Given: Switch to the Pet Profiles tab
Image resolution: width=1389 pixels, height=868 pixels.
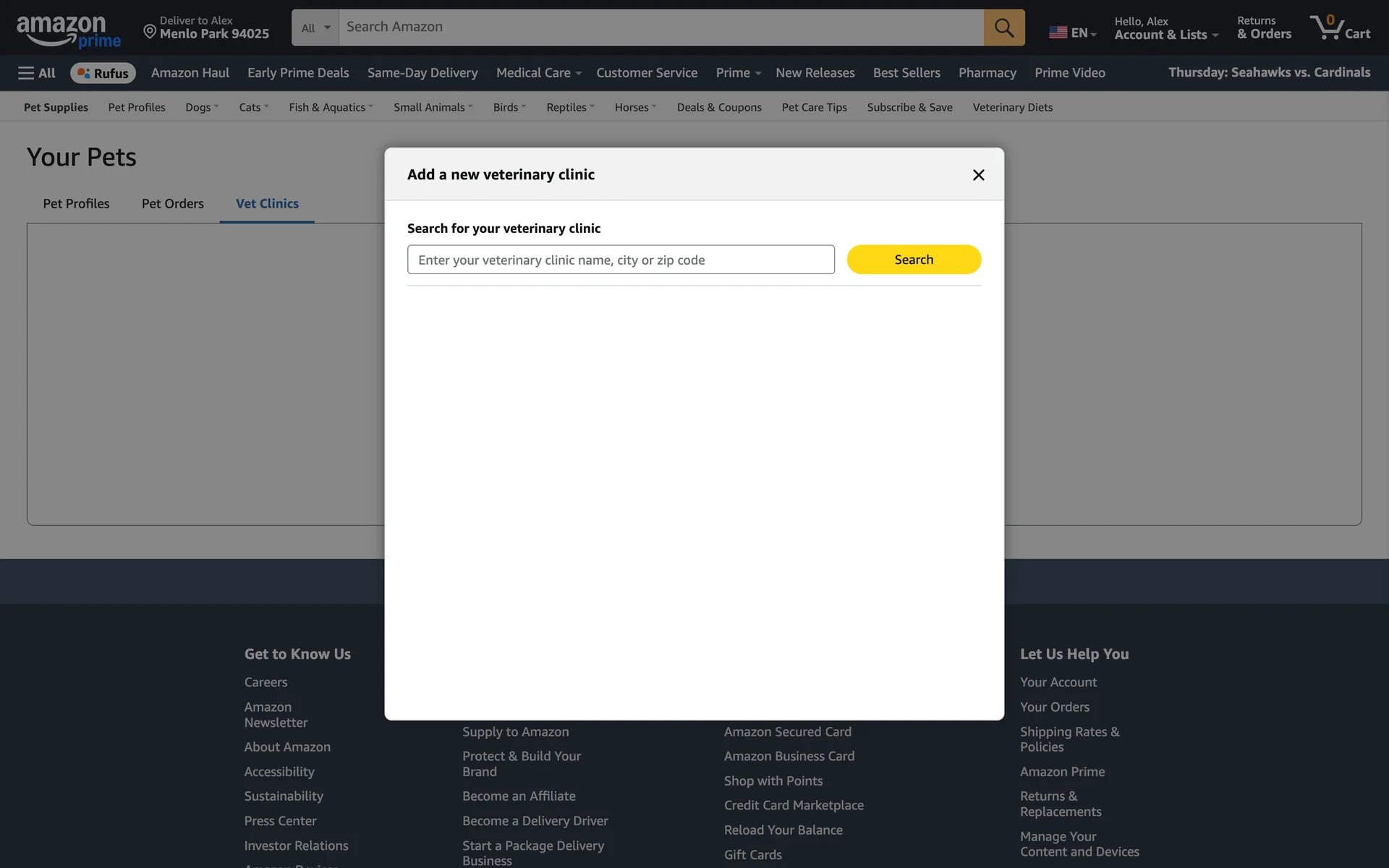Looking at the screenshot, I should pos(76,204).
